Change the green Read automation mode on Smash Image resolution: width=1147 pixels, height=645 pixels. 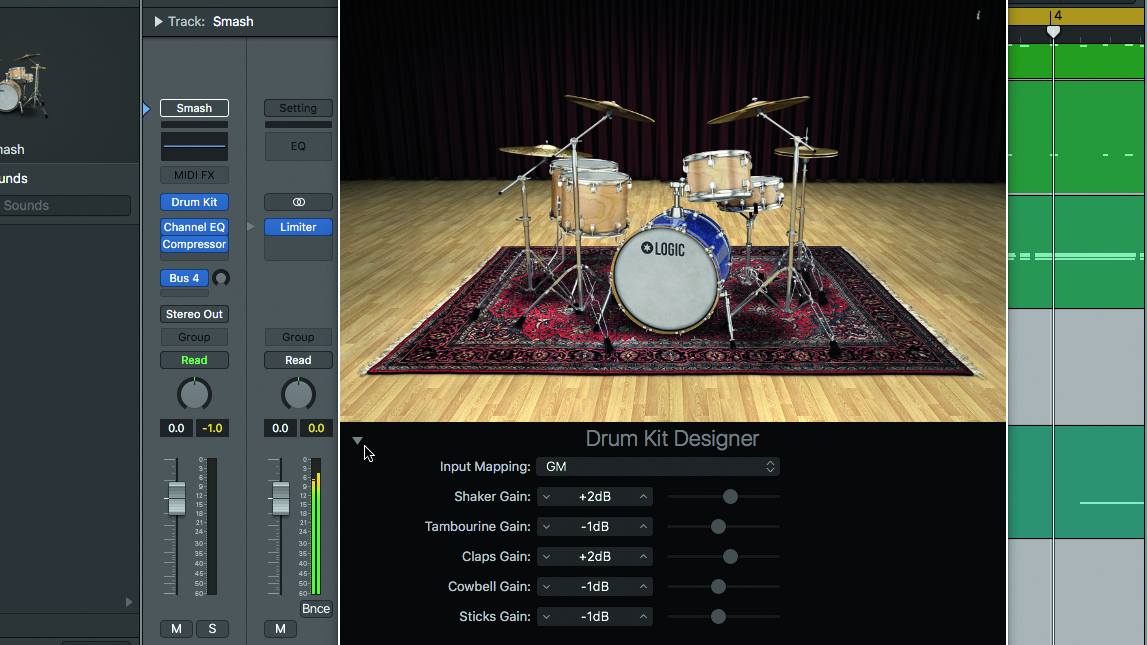194,360
